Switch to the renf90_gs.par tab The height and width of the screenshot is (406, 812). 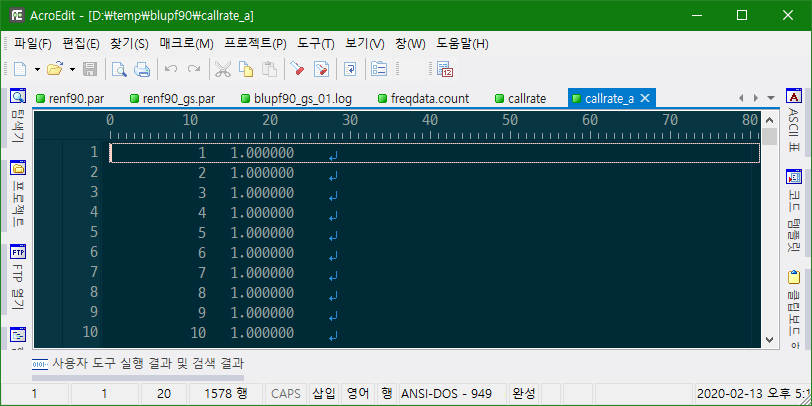172,98
